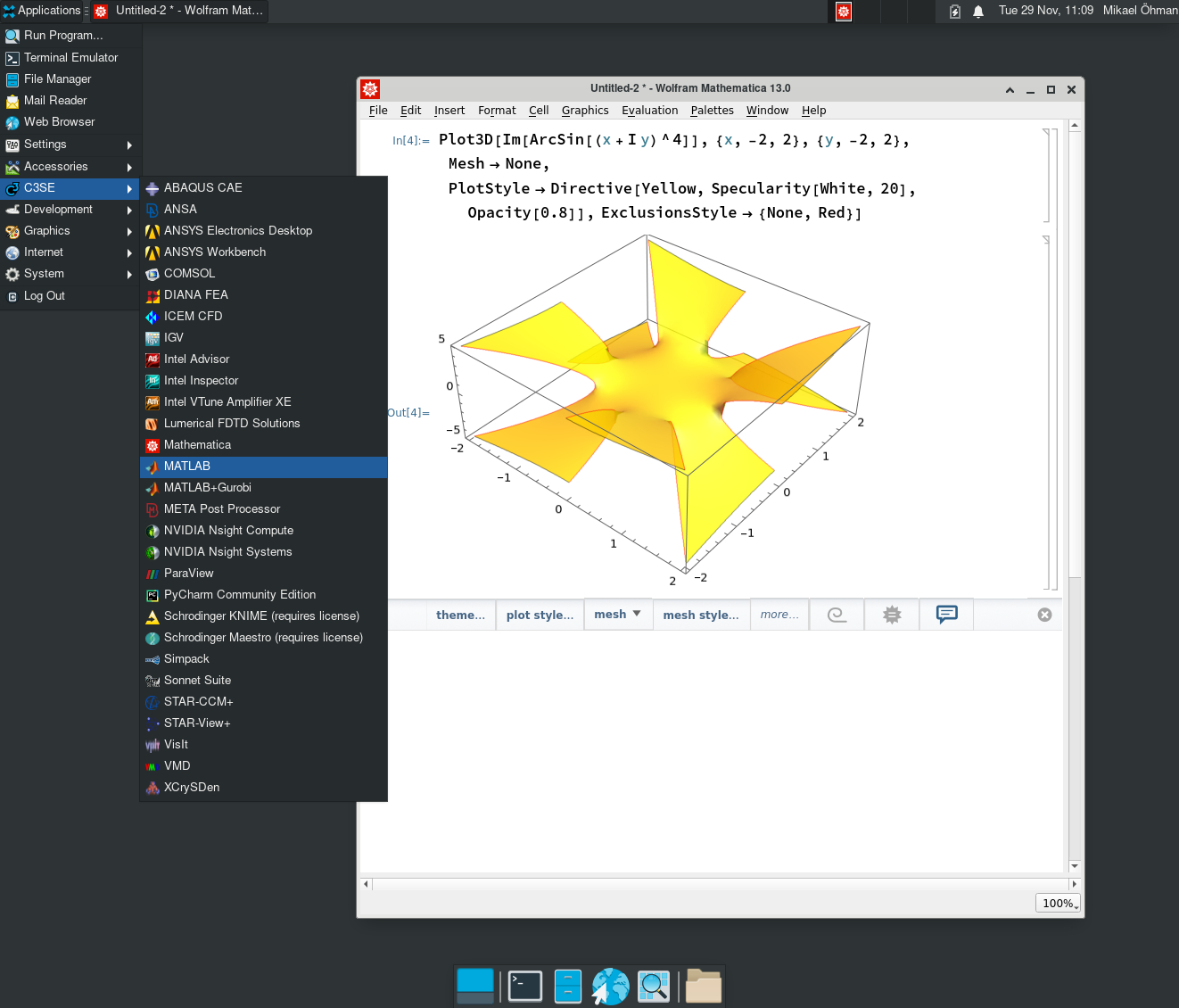The image size is (1179, 1008).
Task: Close the suggestions bar
Action: tap(1045, 615)
